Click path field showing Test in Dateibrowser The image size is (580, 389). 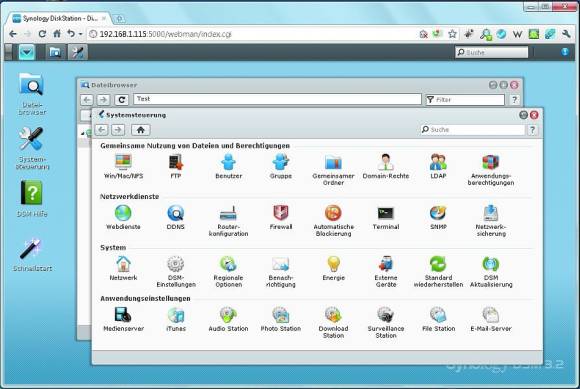tap(277, 99)
